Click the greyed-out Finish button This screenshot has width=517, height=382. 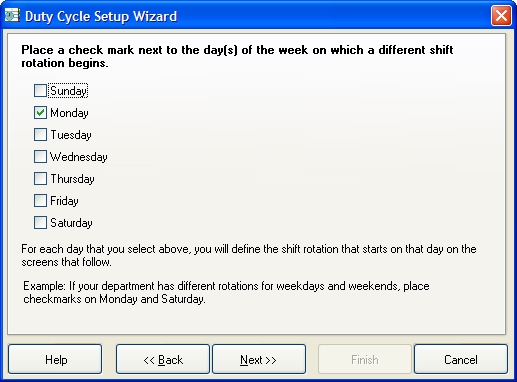point(365,359)
